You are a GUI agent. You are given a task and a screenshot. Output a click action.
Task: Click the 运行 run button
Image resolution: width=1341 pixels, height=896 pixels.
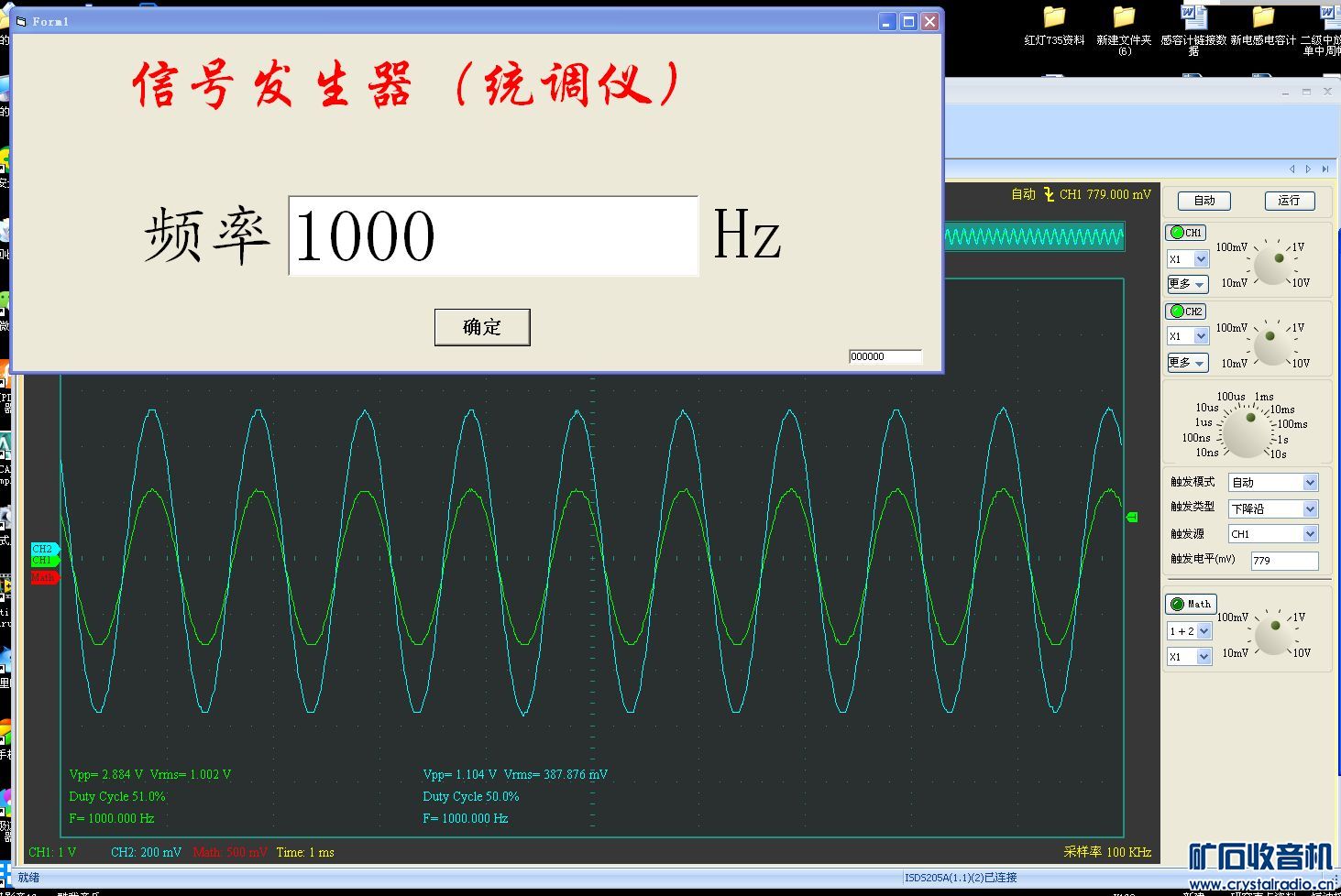(x=1289, y=201)
